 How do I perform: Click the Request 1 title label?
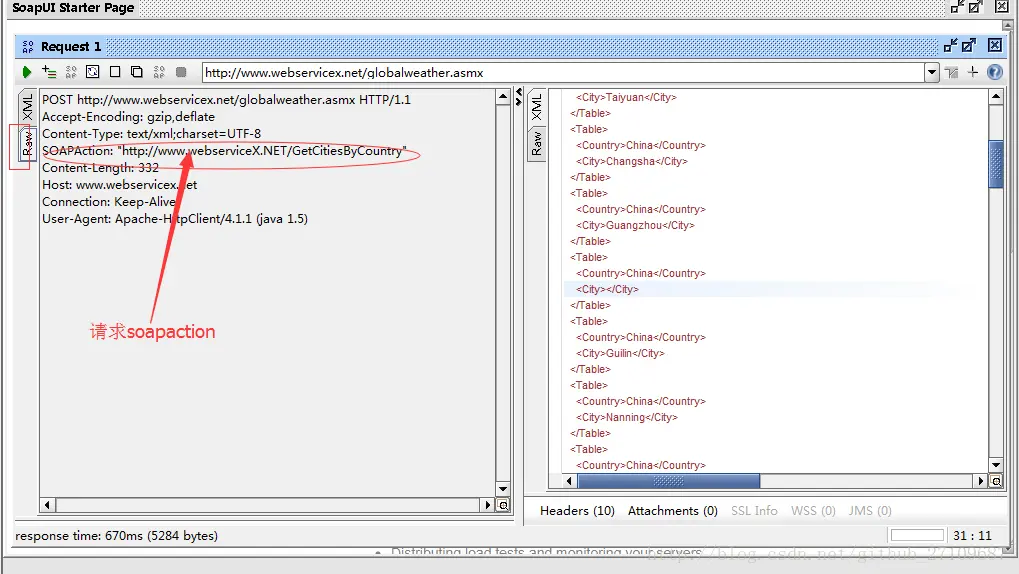coord(71,46)
